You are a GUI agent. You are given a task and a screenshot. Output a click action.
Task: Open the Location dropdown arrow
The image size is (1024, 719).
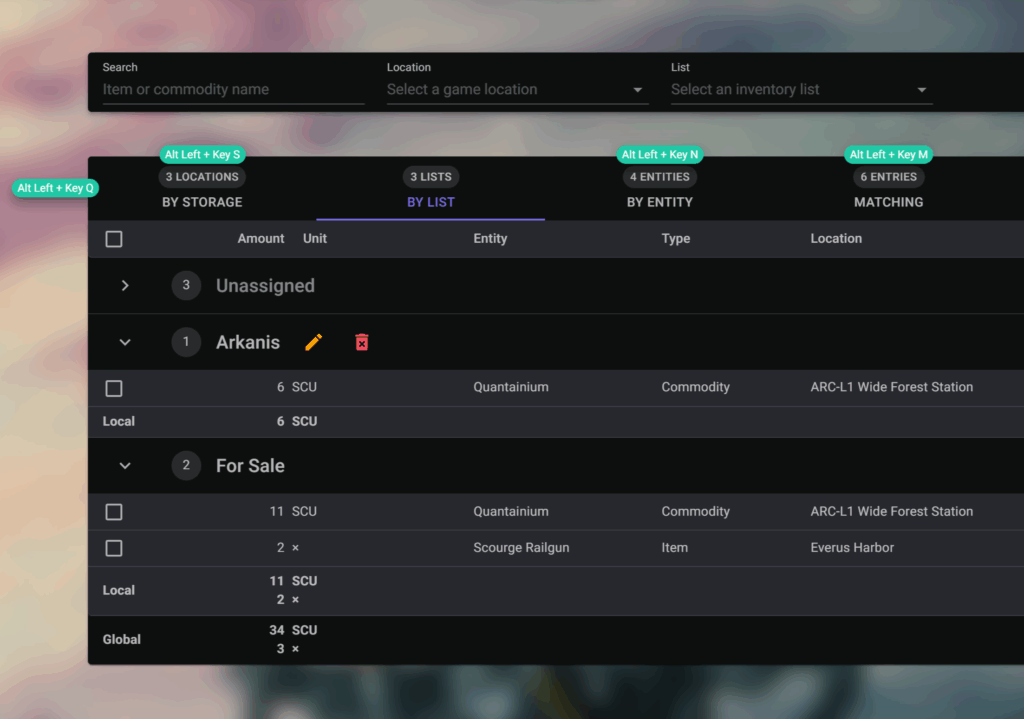(637, 89)
